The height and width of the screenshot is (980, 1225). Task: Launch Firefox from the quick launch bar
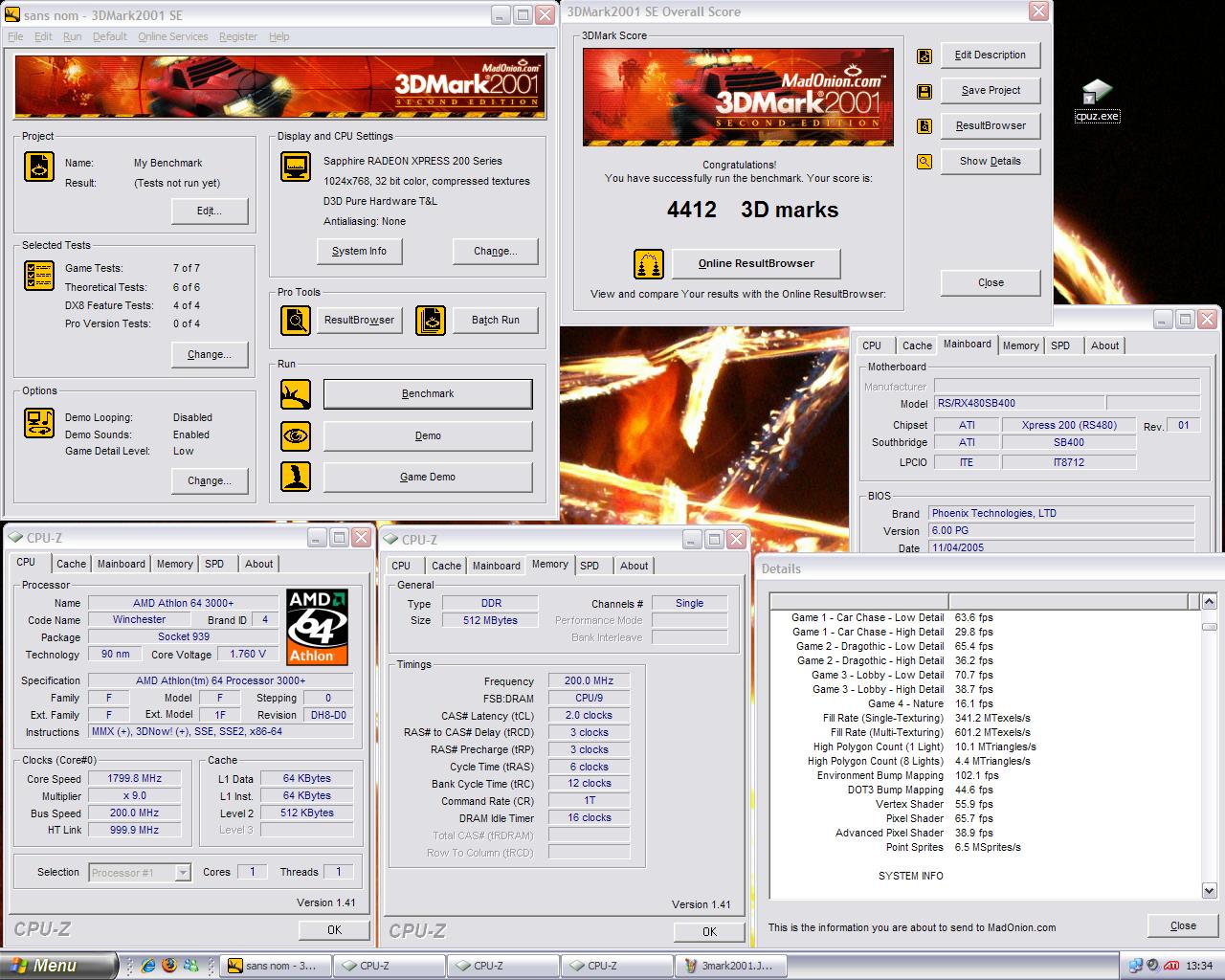[x=169, y=966]
